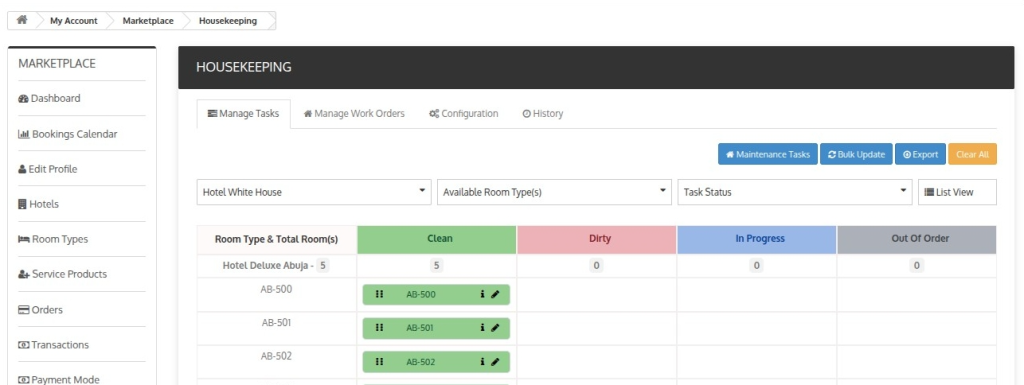This screenshot has width=1024, height=385.
Task: Open the Task Status dropdown
Action: point(795,192)
